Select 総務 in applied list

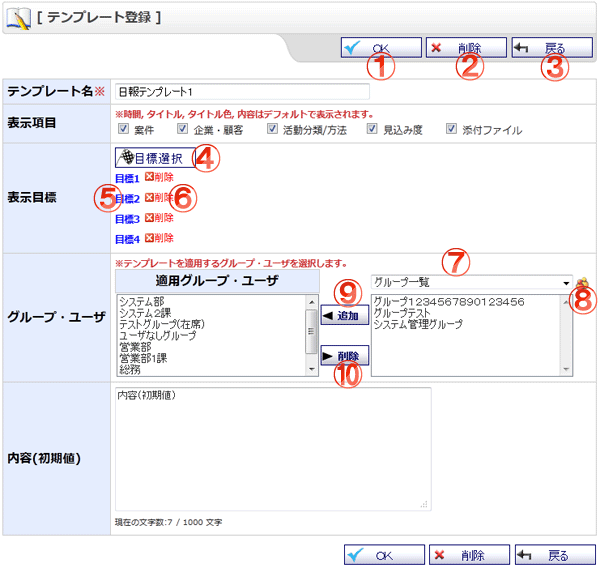[x=130, y=370]
